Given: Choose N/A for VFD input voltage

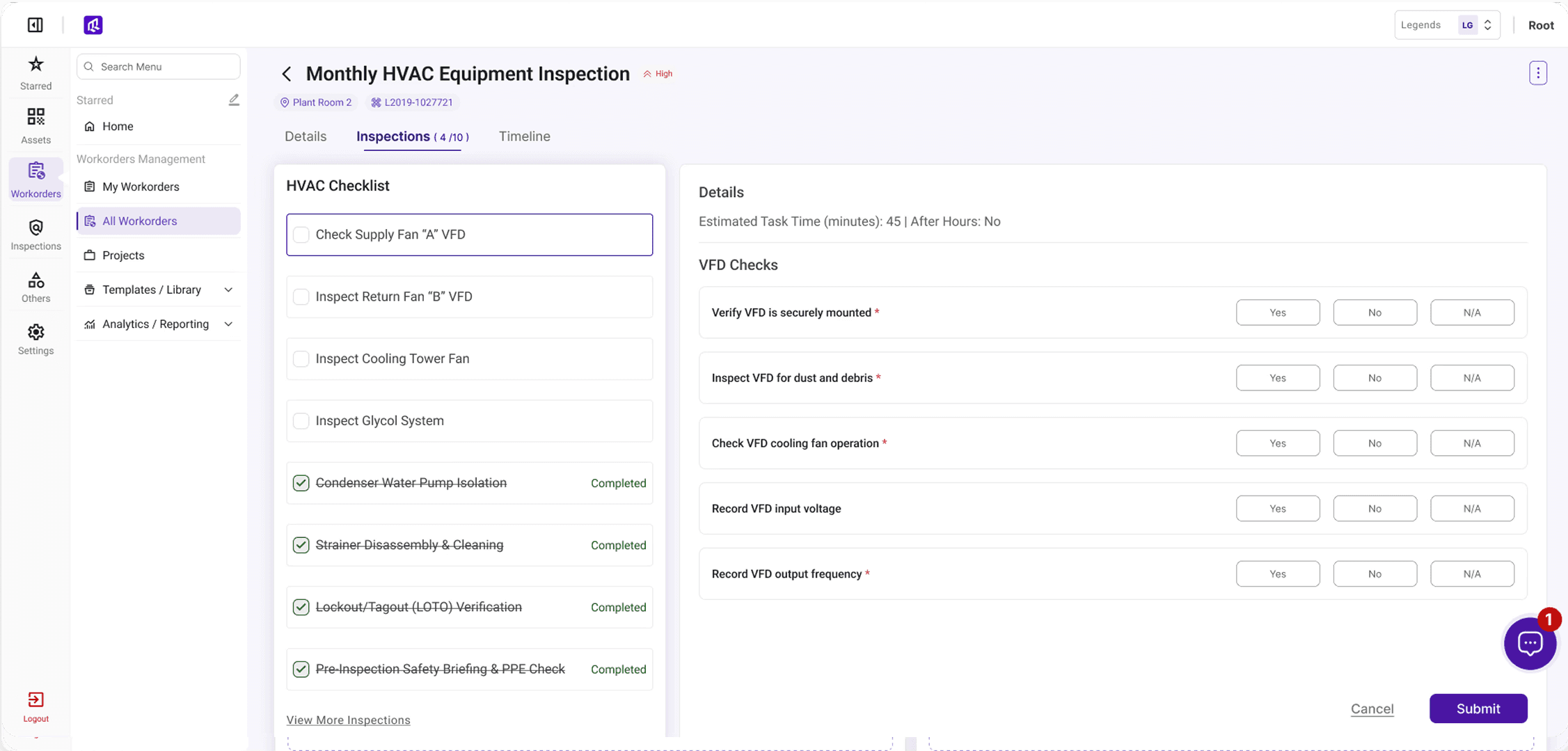Looking at the screenshot, I should (1472, 509).
